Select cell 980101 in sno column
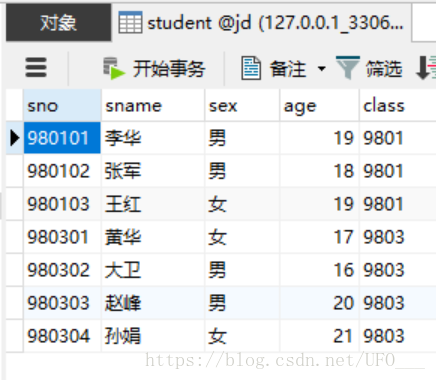The height and width of the screenshot is (380, 436). pyautogui.click(x=62, y=138)
